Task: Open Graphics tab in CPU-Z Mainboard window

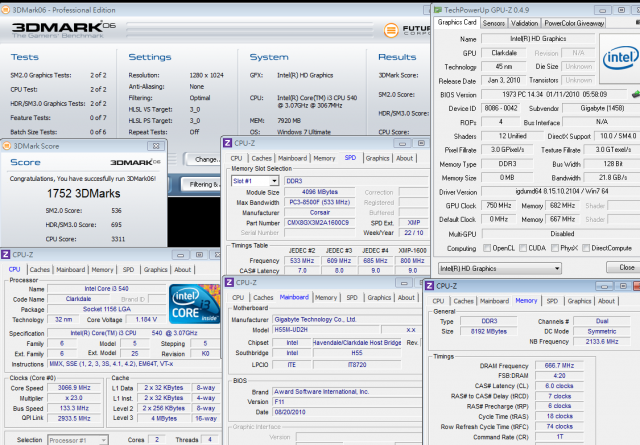Action: click(x=379, y=297)
